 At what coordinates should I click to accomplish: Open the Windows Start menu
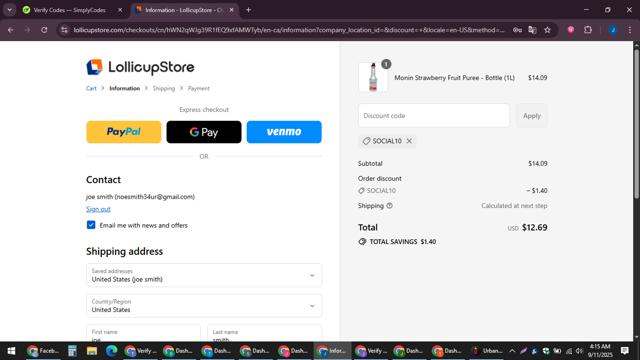pyautogui.click(x=11, y=351)
